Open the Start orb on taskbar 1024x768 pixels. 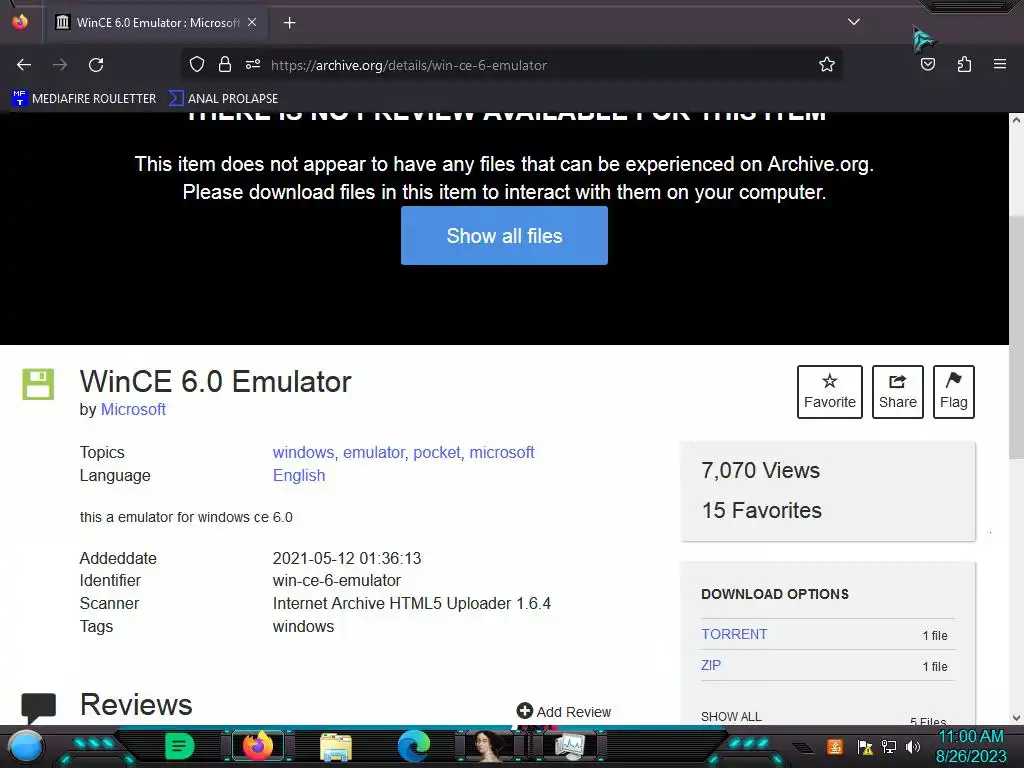click(x=26, y=746)
